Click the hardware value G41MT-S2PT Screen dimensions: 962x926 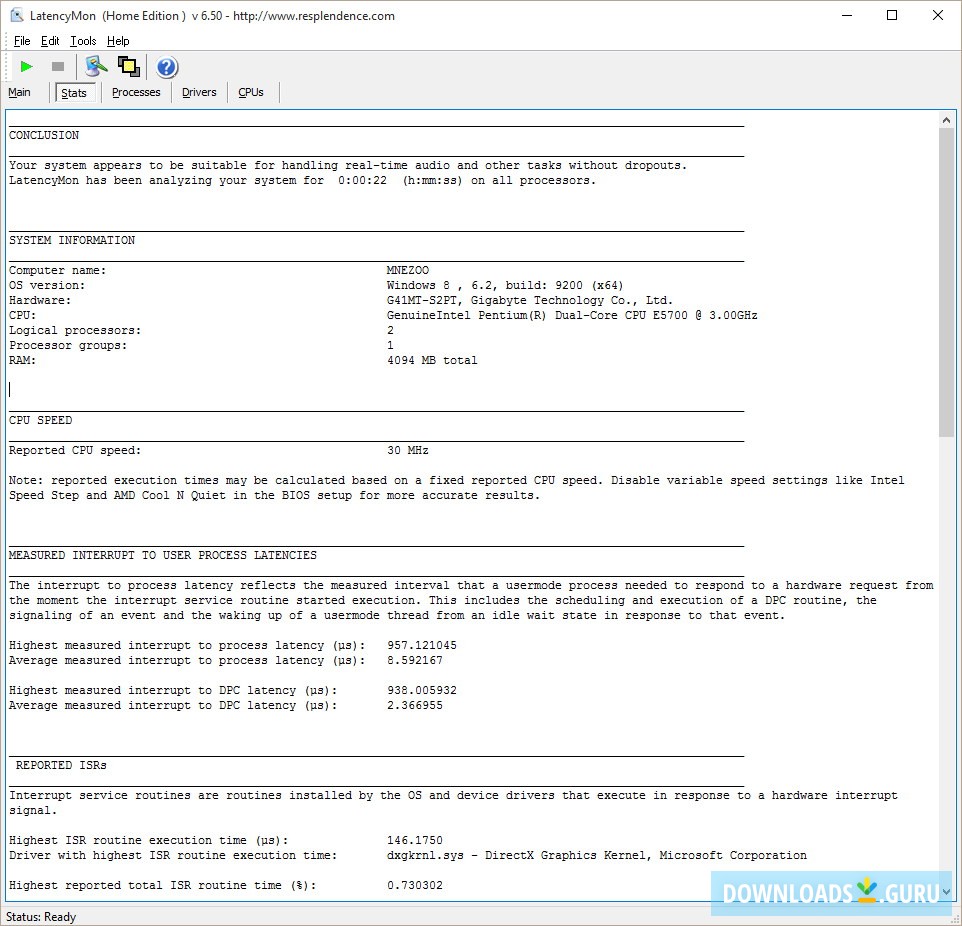click(529, 300)
